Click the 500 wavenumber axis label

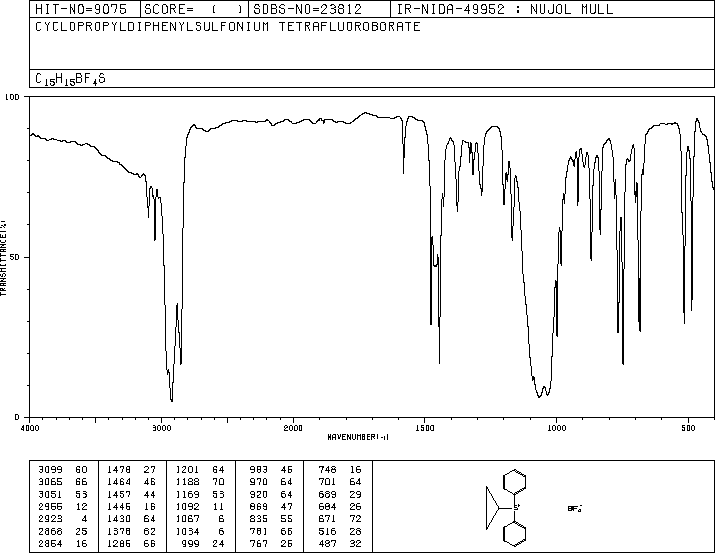click(688, 428)
